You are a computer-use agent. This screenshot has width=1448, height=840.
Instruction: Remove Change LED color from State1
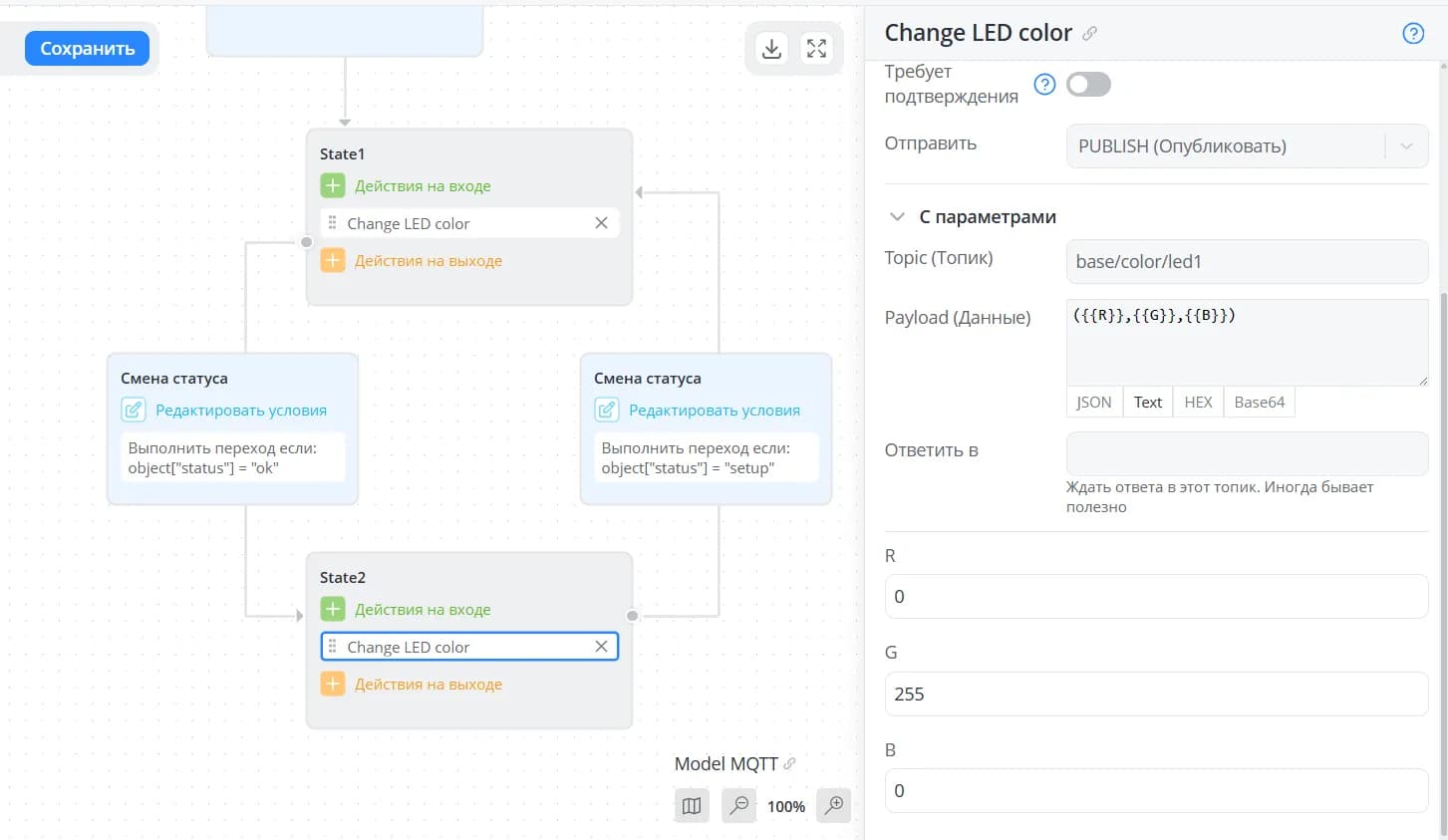[x=601, y=223]
